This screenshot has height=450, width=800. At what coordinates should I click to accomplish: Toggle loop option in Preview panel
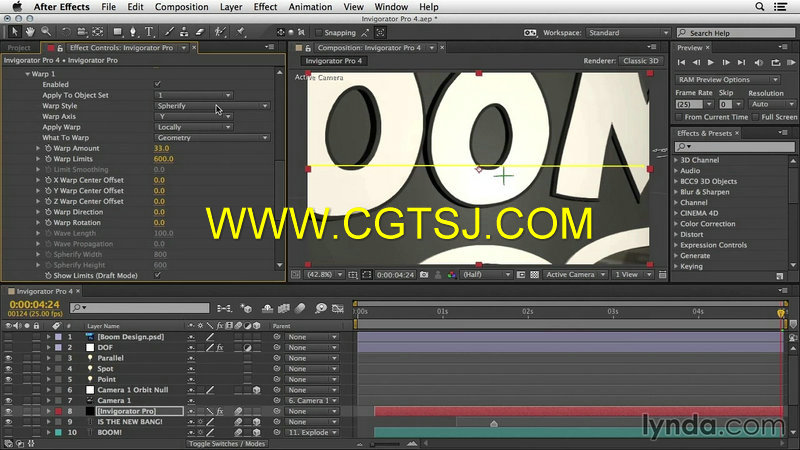(x=776, y=62)
